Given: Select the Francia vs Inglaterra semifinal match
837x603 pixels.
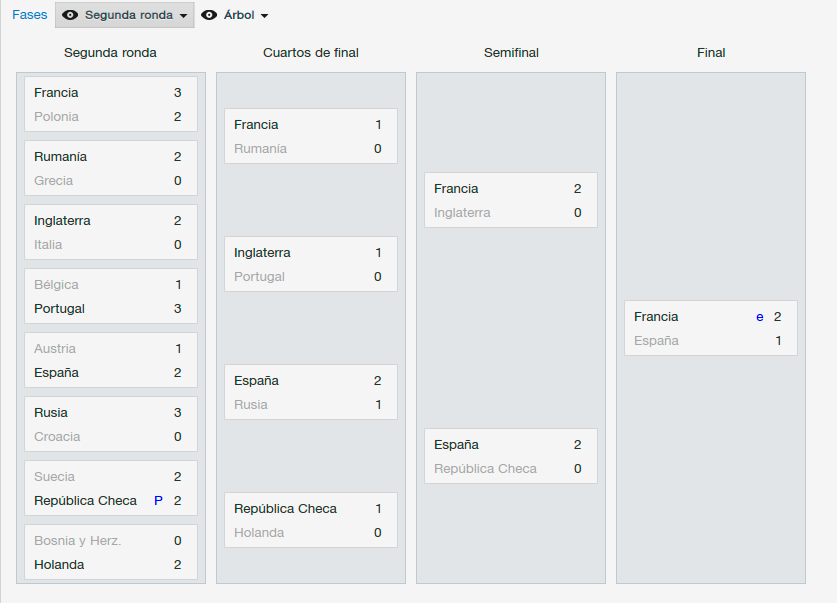Looking at the screenshot, I should 511,200.
